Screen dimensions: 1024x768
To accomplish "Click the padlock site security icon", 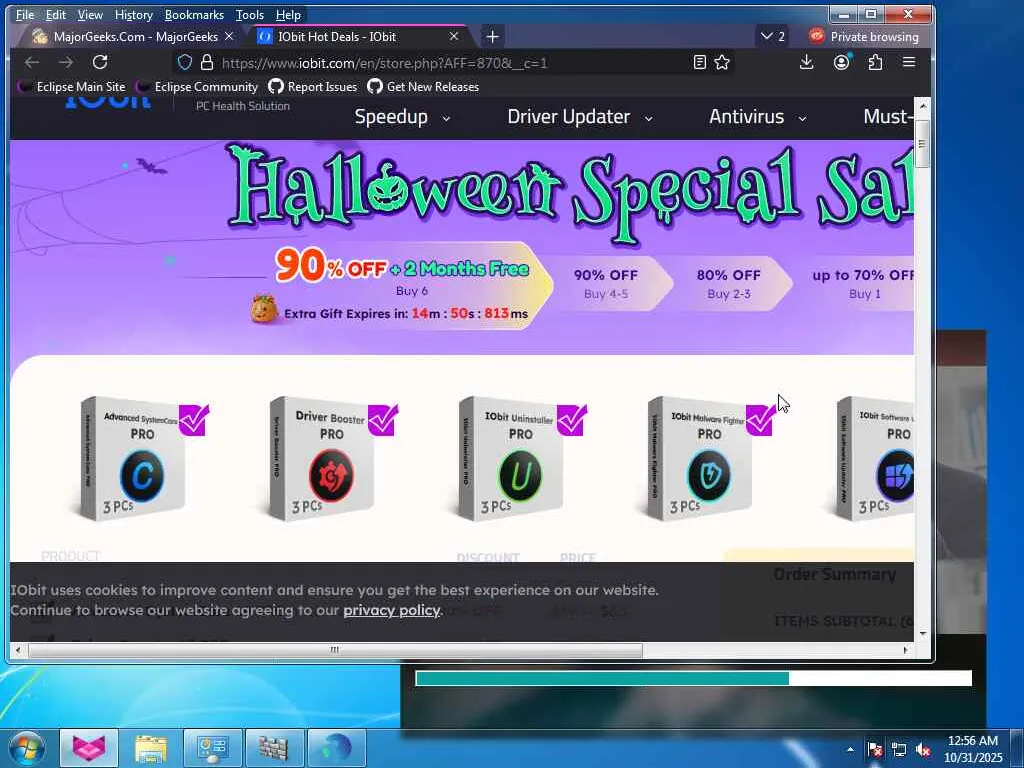I will point(207,62).
